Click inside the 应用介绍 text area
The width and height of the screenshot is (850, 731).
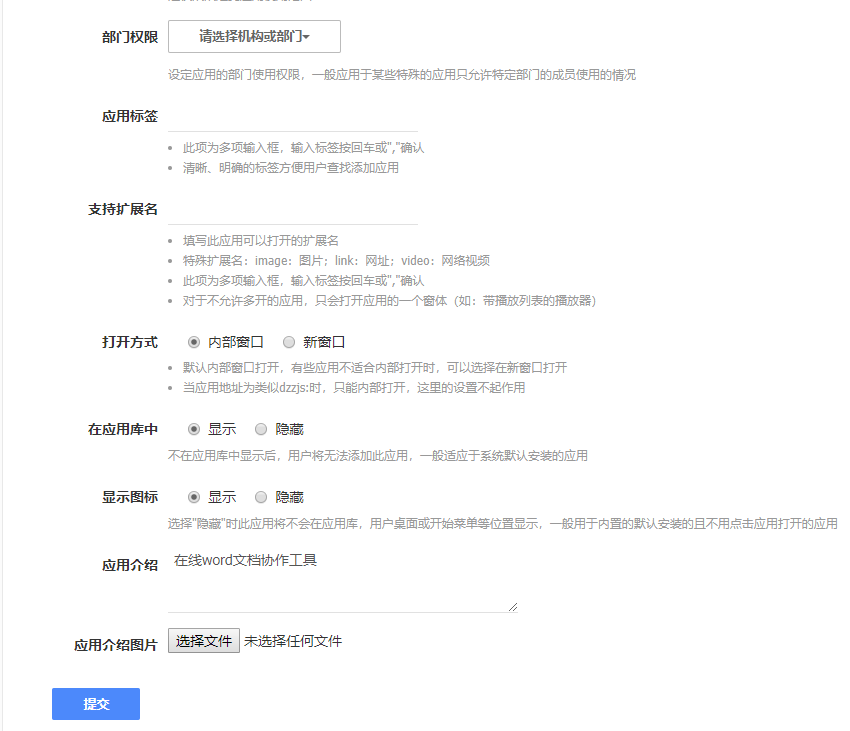click(342, 580)
